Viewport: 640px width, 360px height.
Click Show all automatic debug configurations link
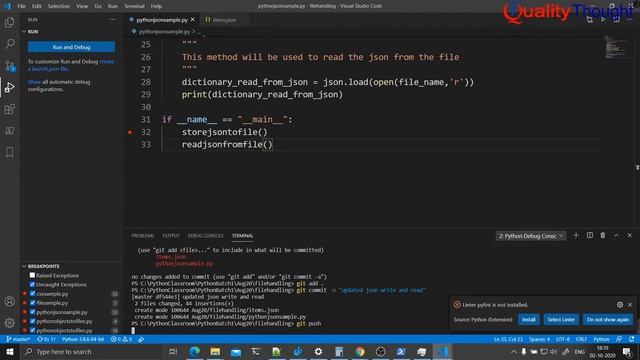coord(34,82)
